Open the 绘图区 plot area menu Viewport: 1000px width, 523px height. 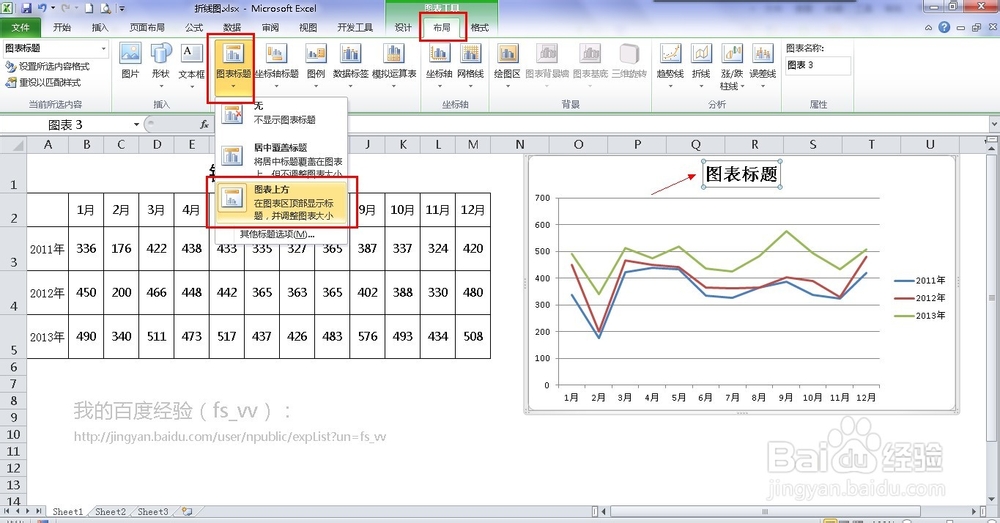(x=507, y=64)
